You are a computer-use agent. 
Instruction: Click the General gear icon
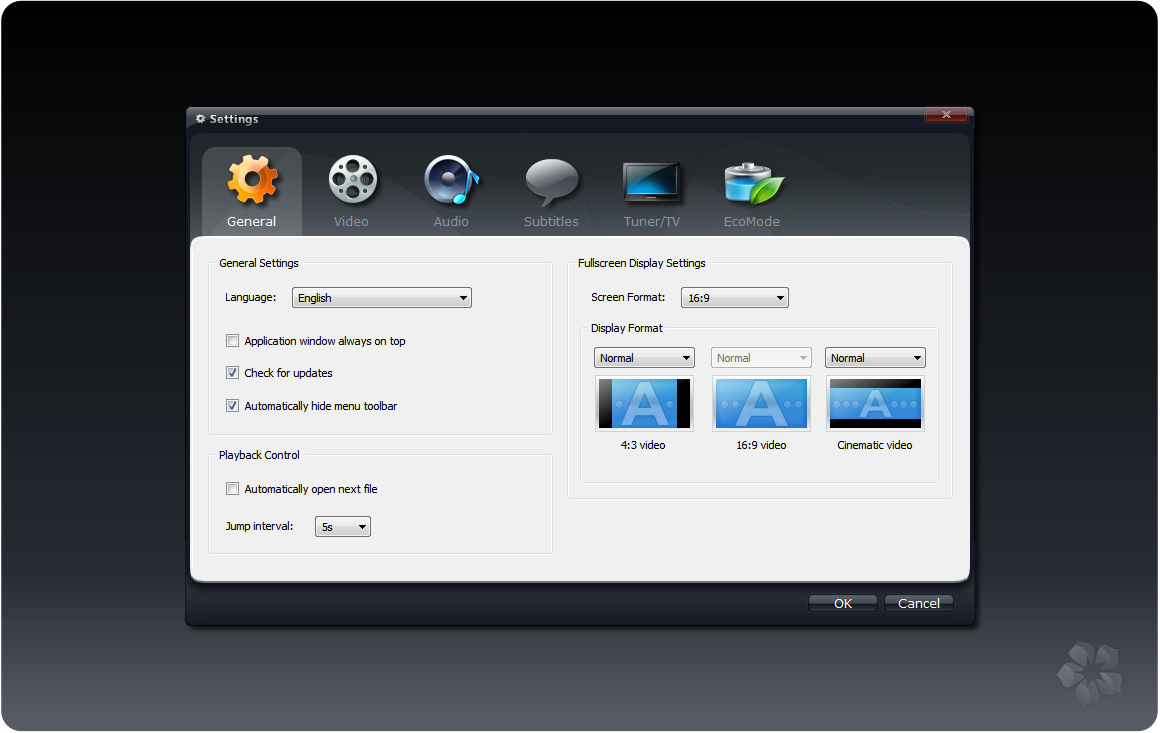252,181
